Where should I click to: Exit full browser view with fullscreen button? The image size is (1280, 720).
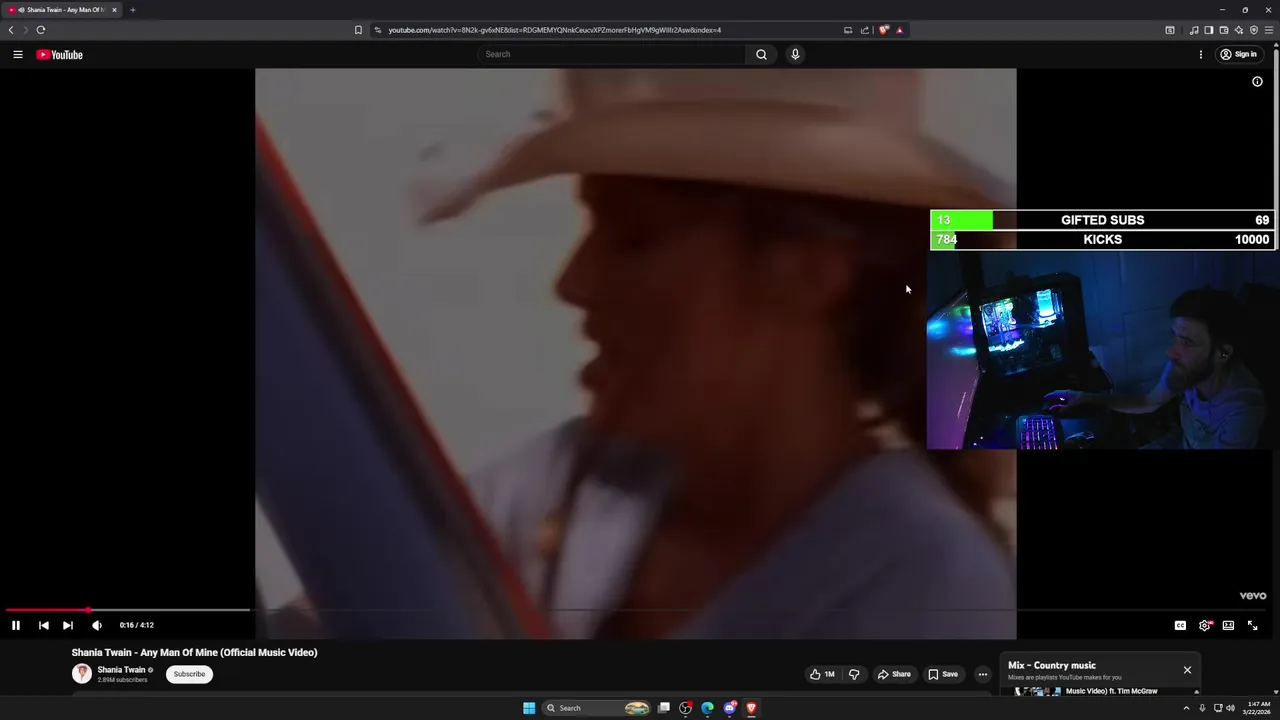point(1252,625)
